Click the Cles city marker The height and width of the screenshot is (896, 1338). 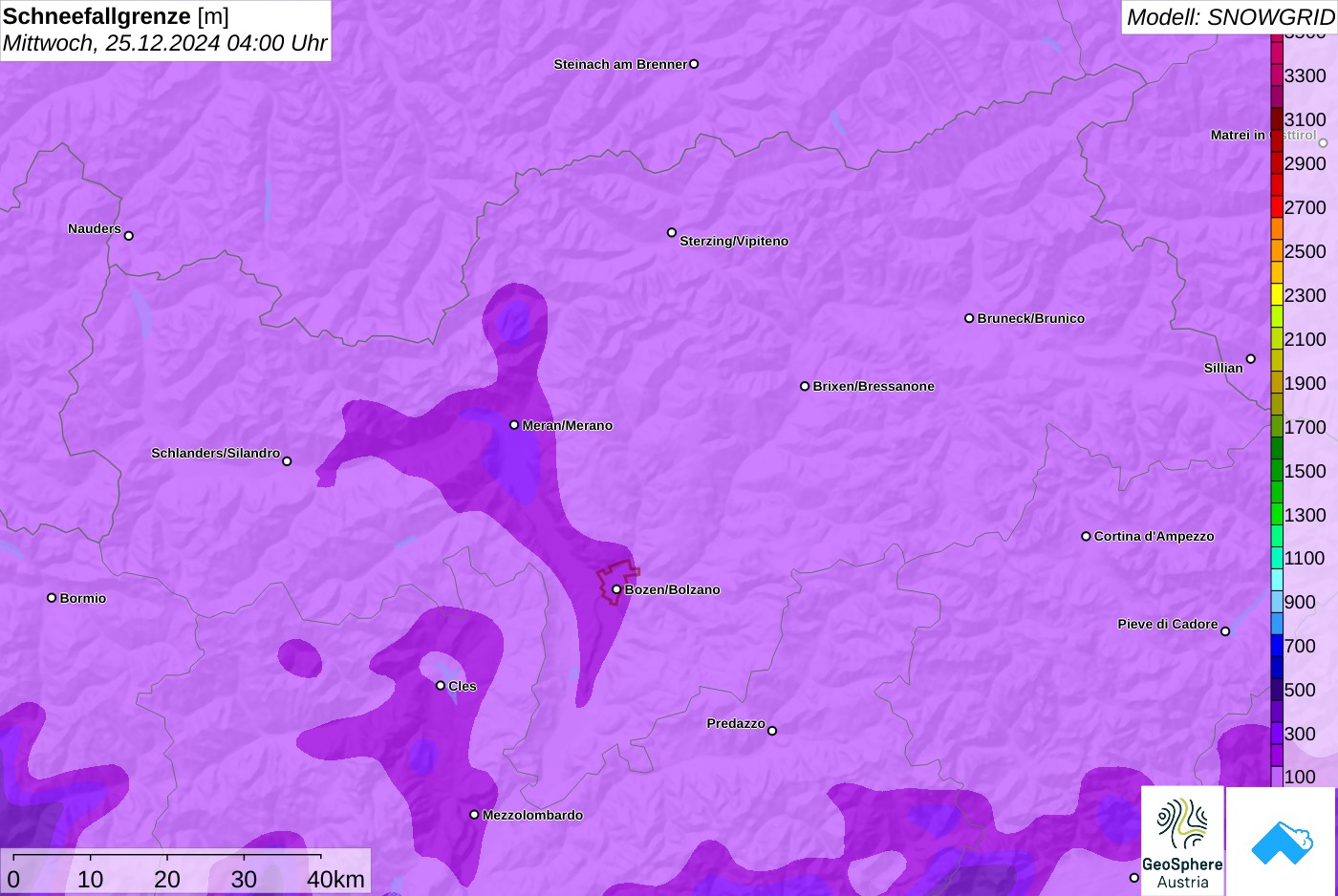(x=441, y=685)
